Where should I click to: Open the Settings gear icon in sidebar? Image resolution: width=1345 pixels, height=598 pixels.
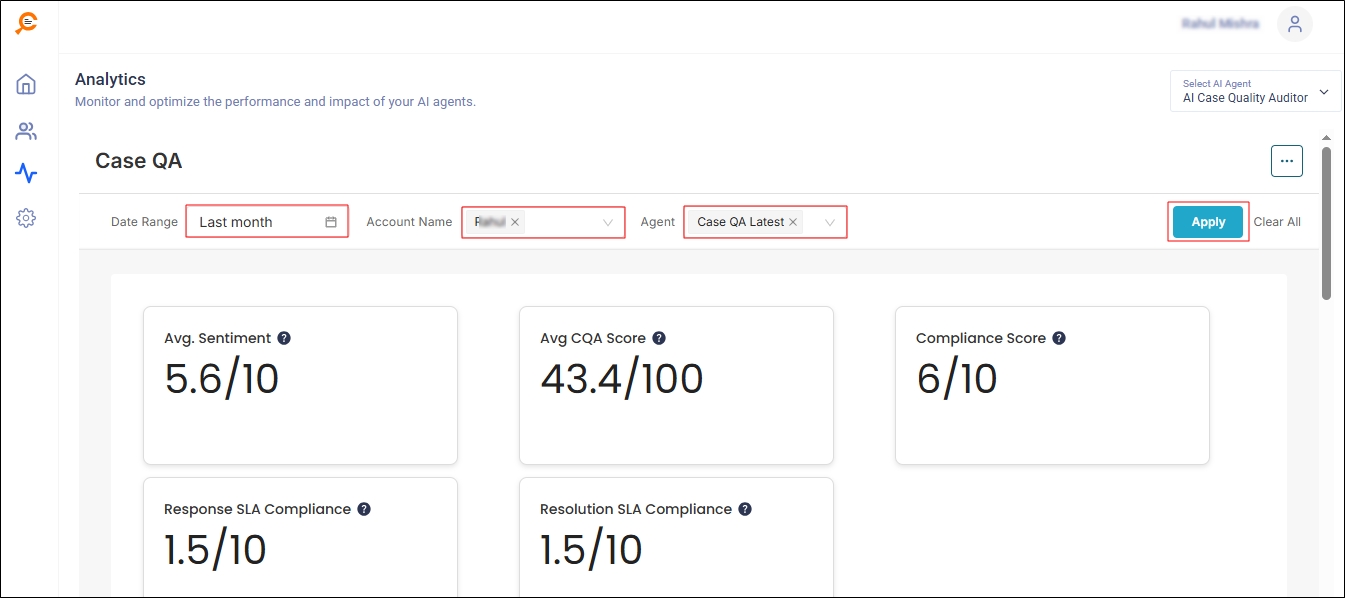click(x=26, y=218)
